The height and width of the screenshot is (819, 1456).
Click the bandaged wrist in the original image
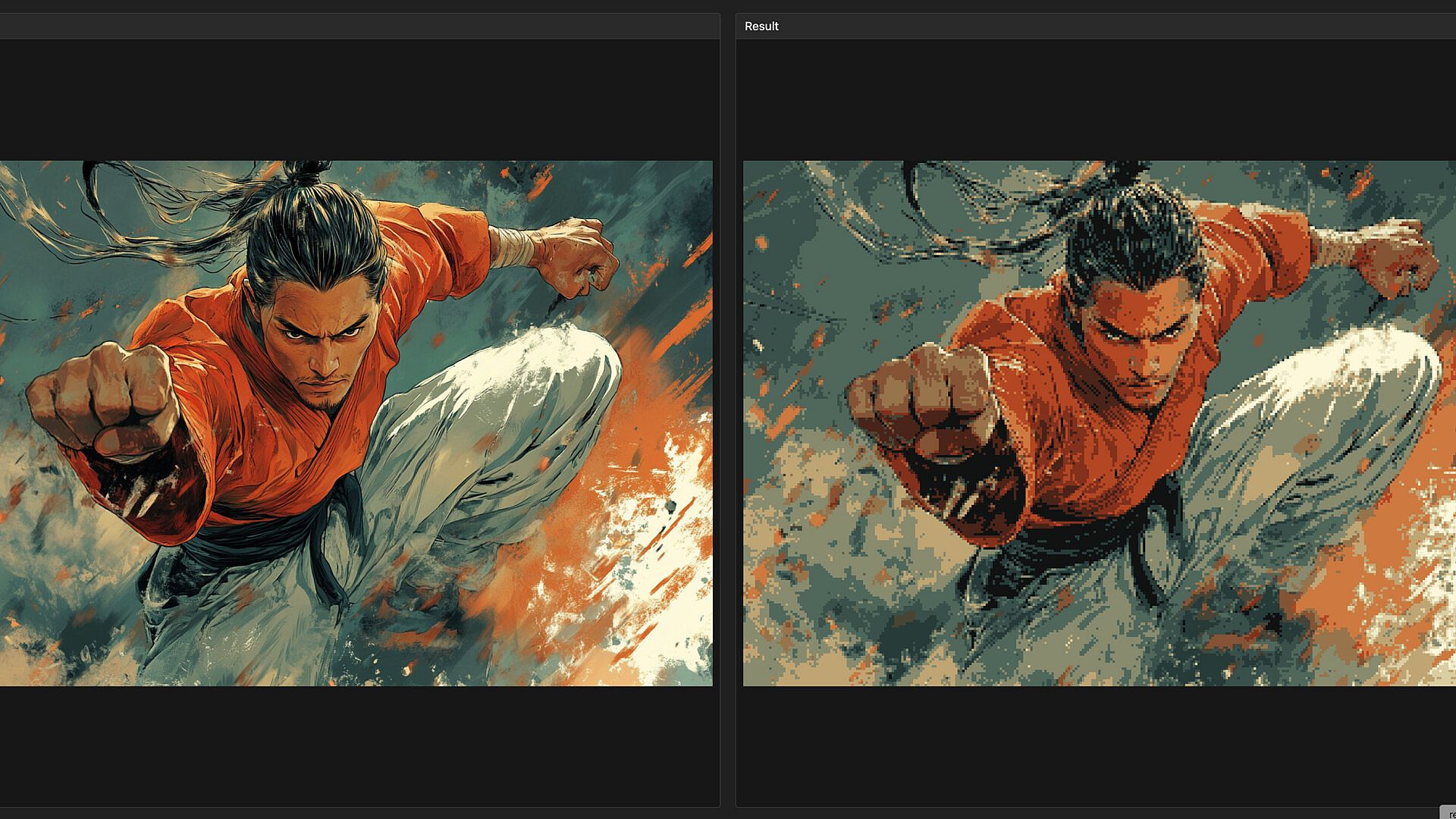[x=513, y=246]
